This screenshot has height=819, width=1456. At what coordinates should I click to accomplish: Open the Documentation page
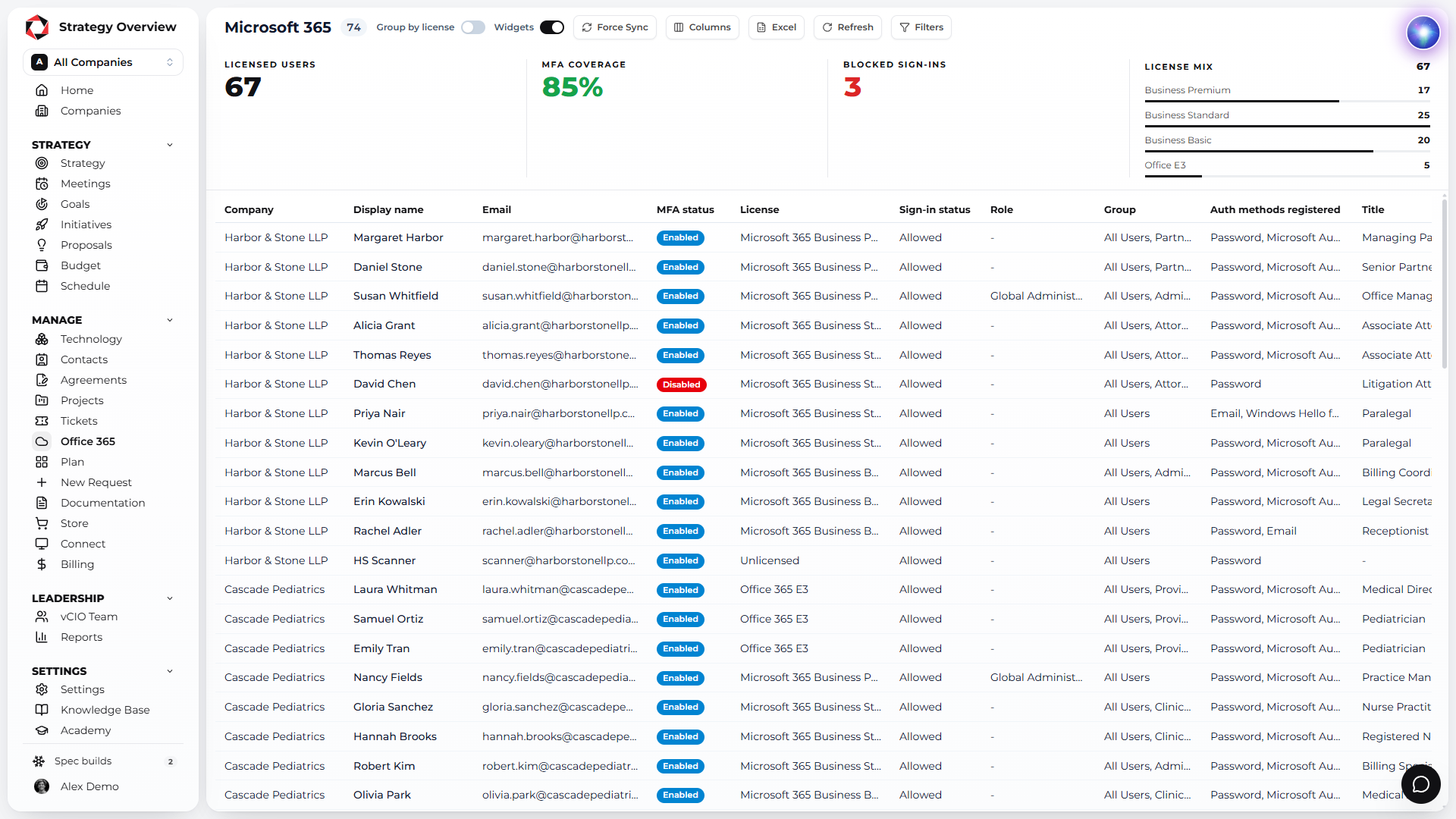(x=103, y=503)
